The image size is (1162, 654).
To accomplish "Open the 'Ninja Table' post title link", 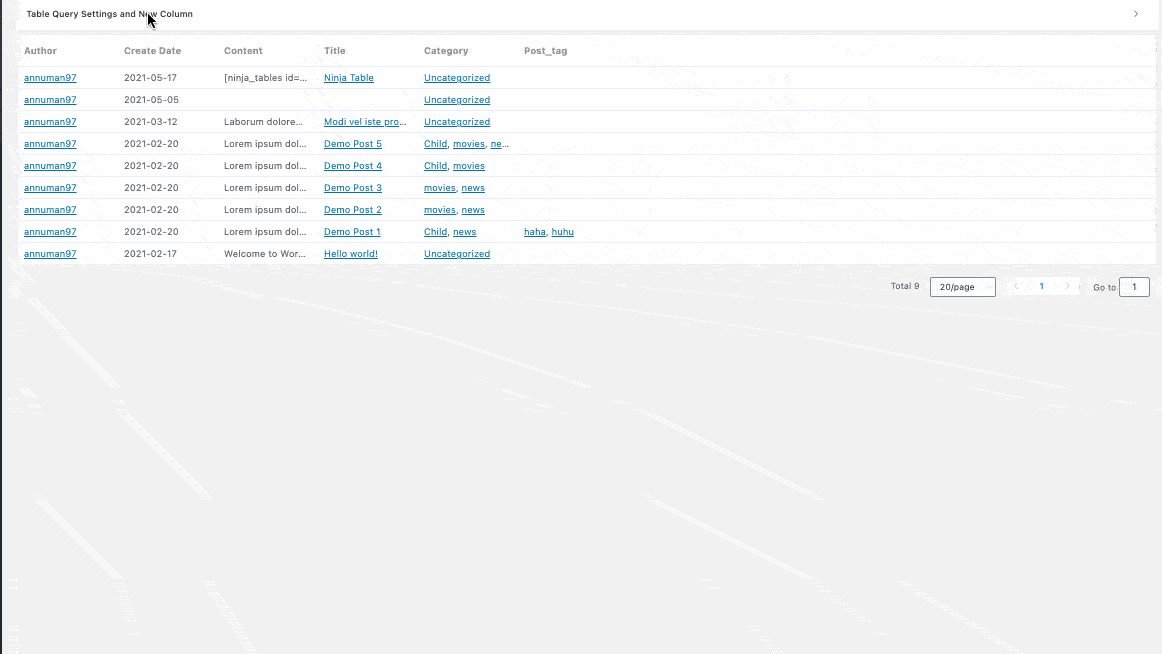I will pos(348,78).
